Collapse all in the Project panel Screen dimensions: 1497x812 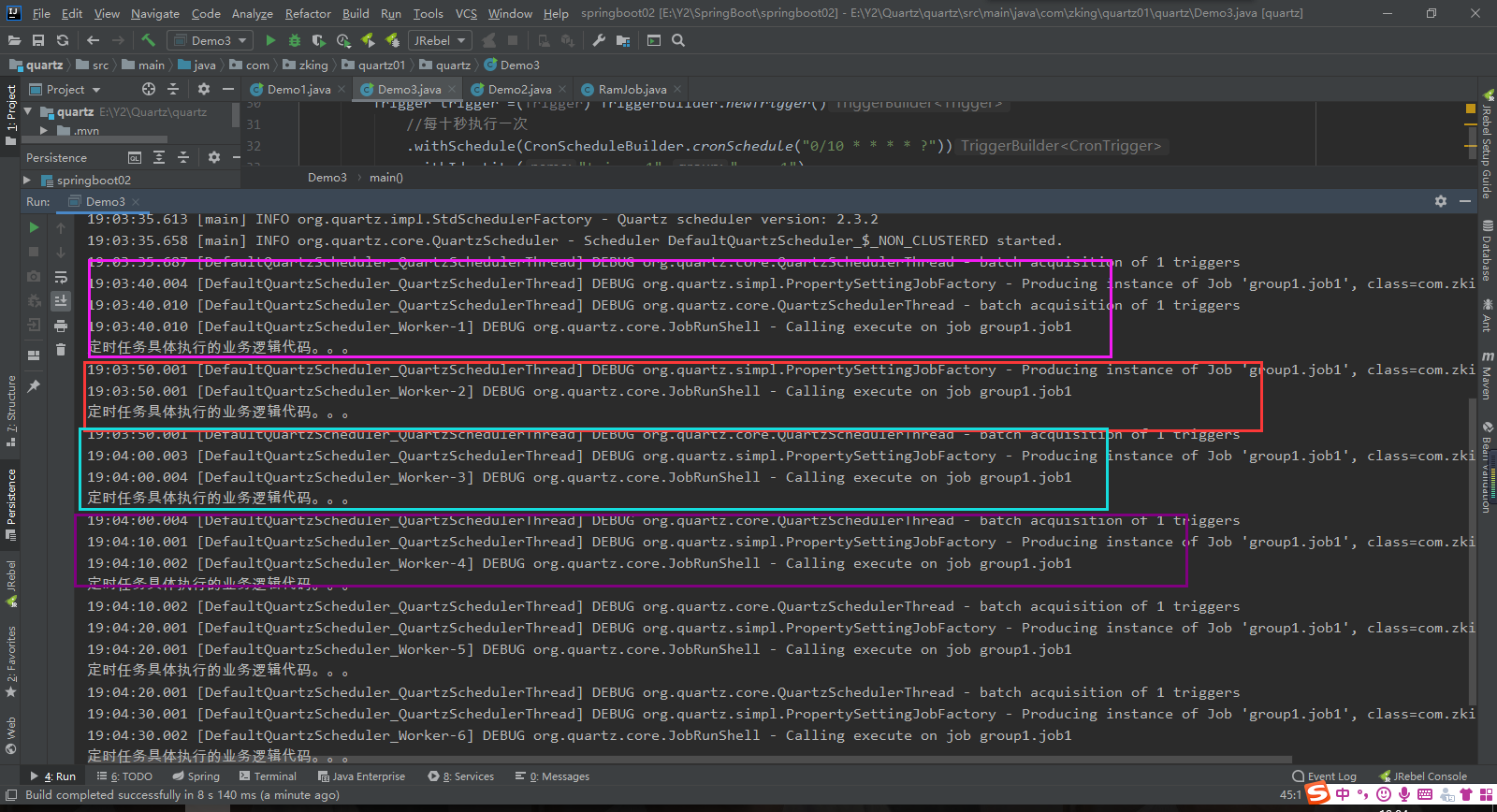point(173,89)
